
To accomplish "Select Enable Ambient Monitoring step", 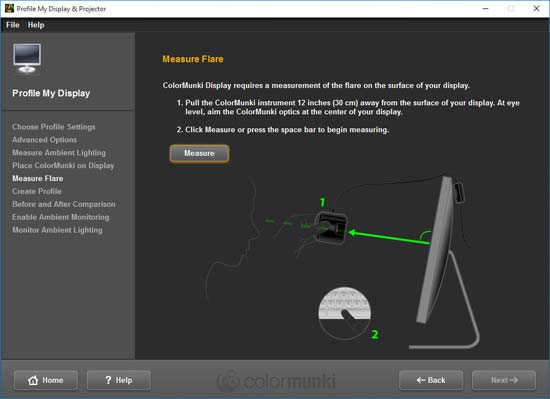I will 61,217.
